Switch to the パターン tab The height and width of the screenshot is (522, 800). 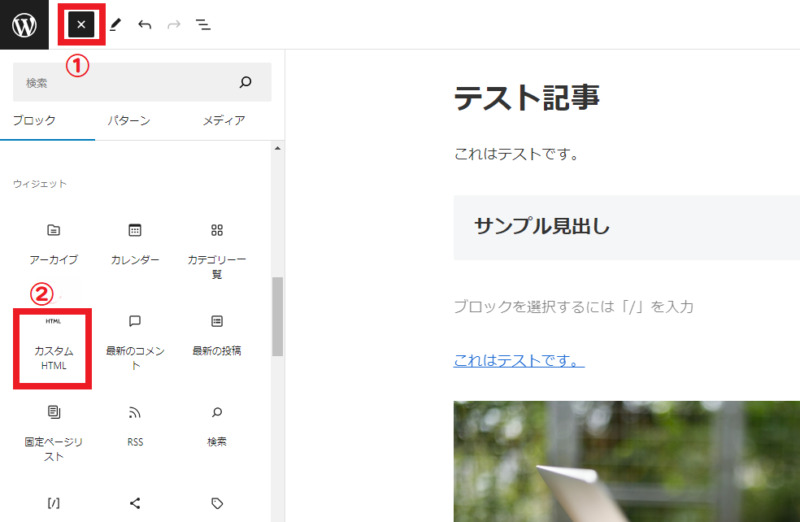pyautogui.click(x=129, y=121)
